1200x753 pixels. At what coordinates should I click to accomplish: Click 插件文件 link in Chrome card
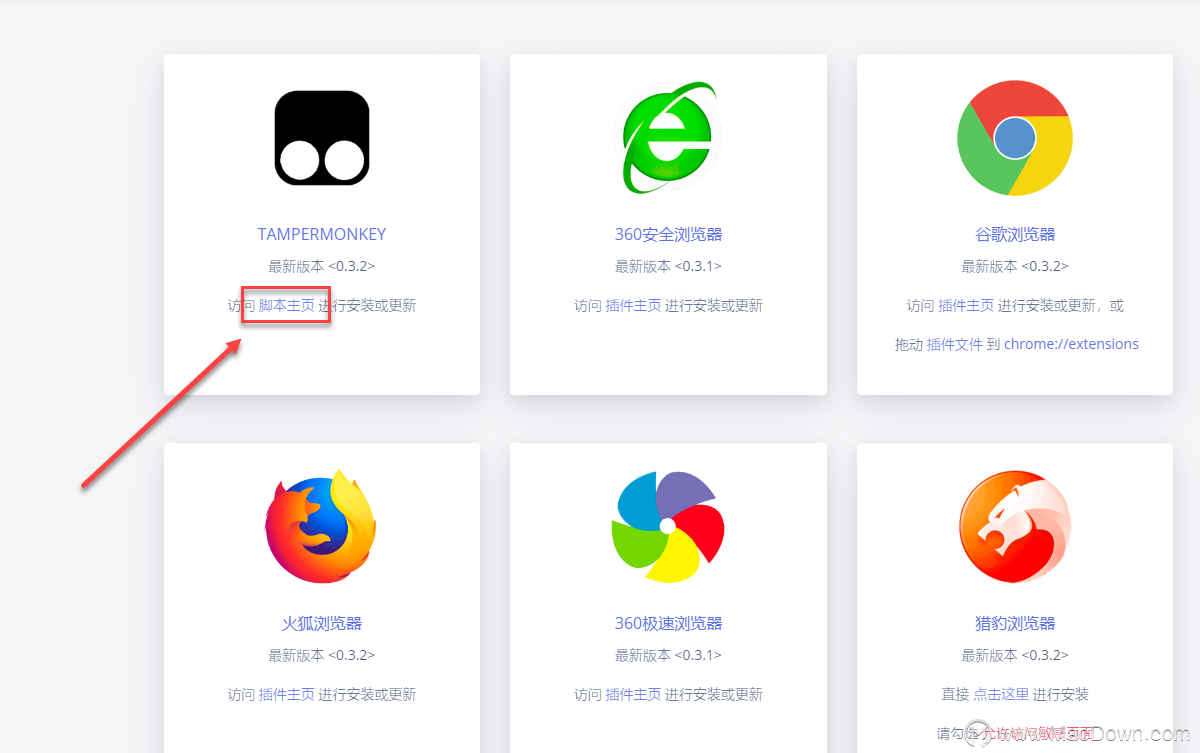pyautogui.click(x=955, y=344)
